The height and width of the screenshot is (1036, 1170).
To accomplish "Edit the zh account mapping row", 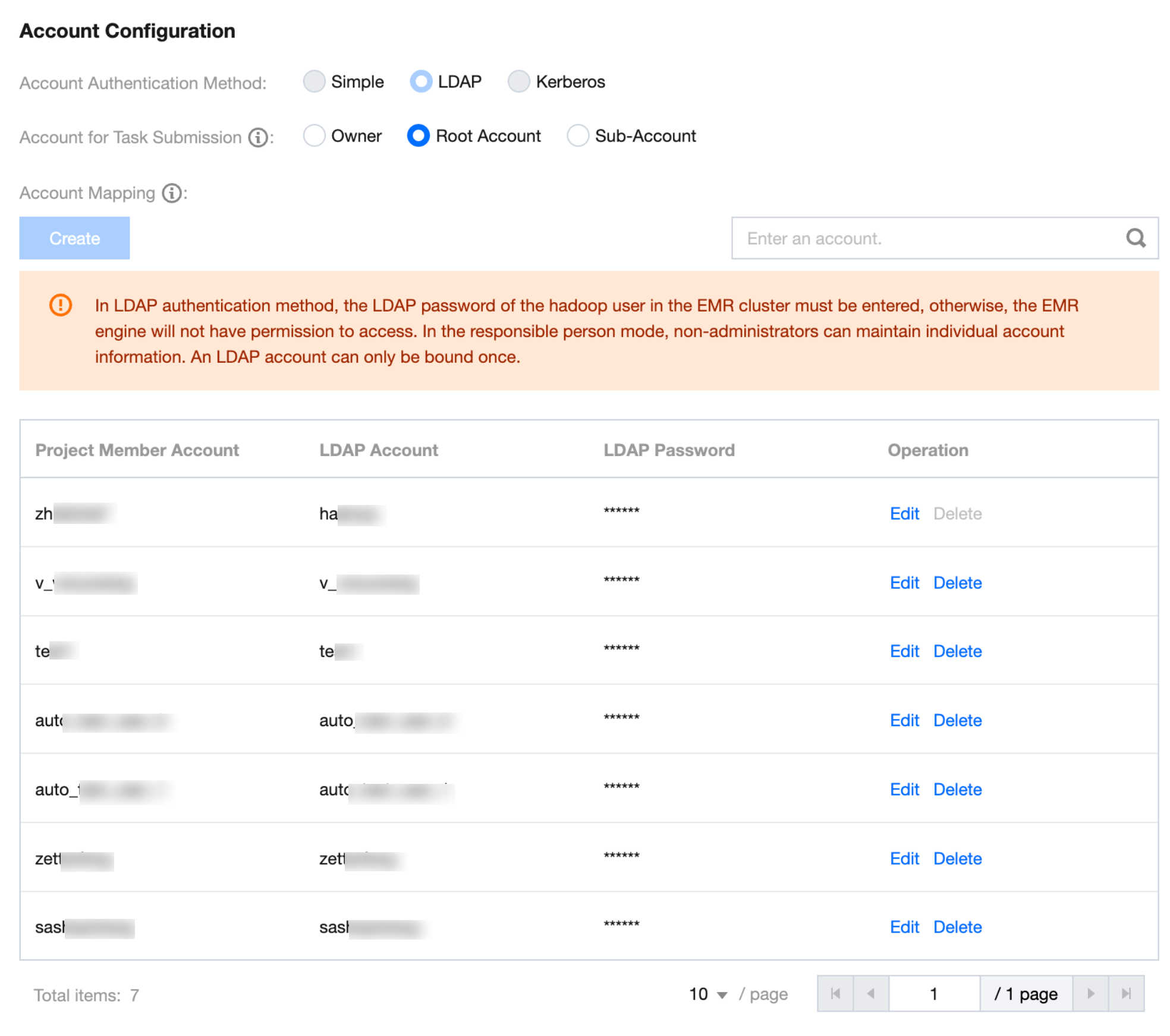I will click(x=904, y=513).
